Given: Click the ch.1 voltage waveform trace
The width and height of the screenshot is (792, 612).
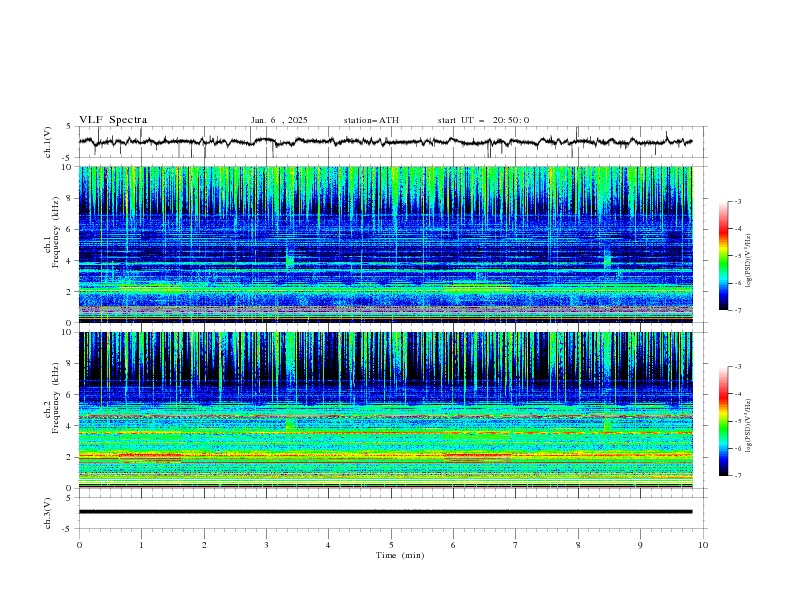Looking at the screenshot, I should point(385,142).
